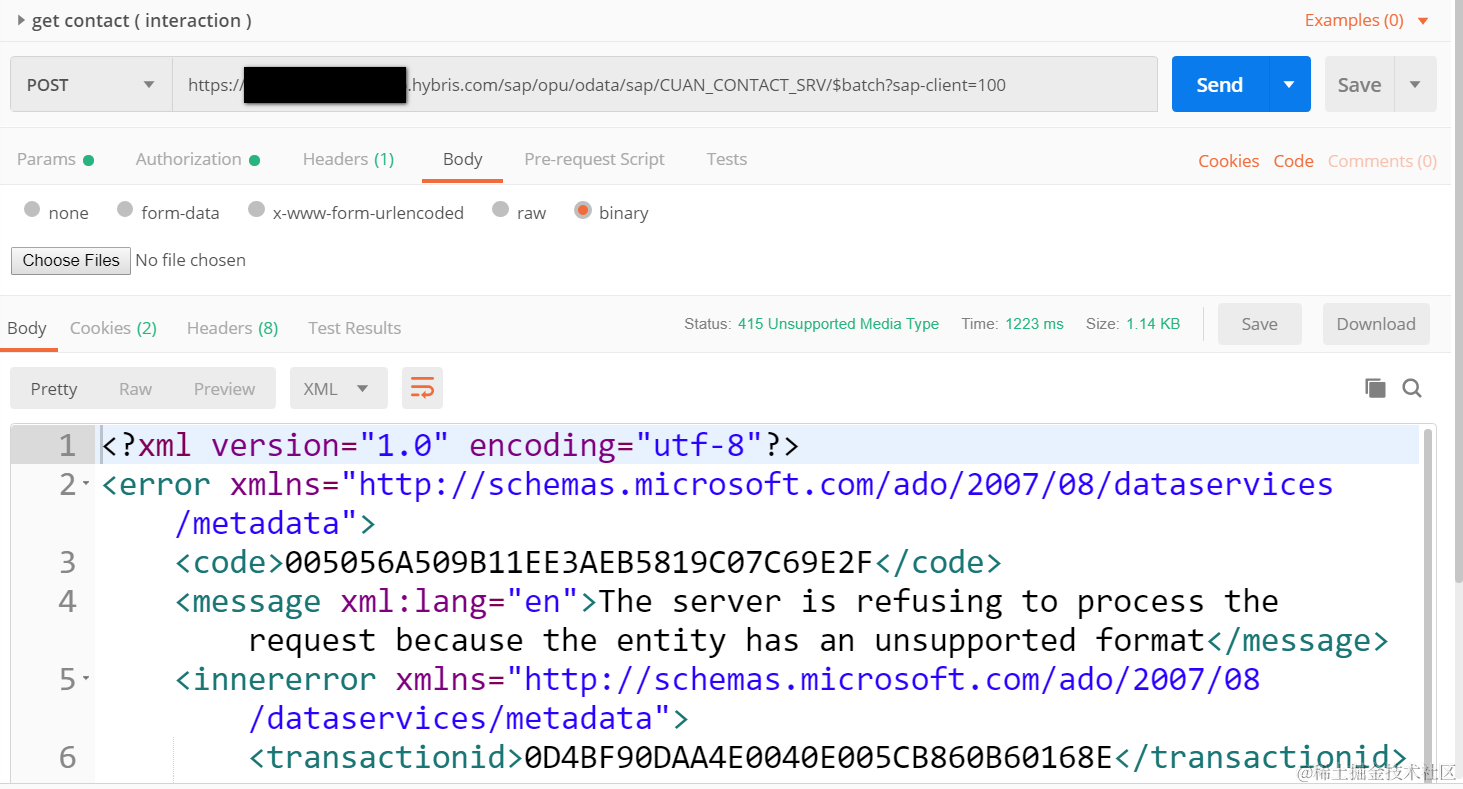Click the 1223 ms time value
Image resolution: width=1463 pixels, height=789 pixels.
[x=1034, y=324]
